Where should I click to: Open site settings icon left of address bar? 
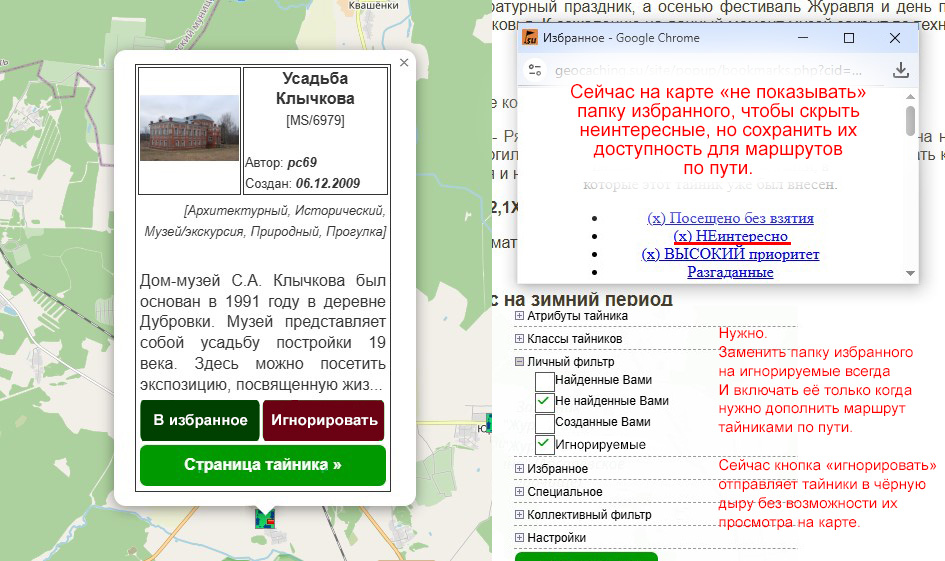pyautogui.click(x=535, y=70)
